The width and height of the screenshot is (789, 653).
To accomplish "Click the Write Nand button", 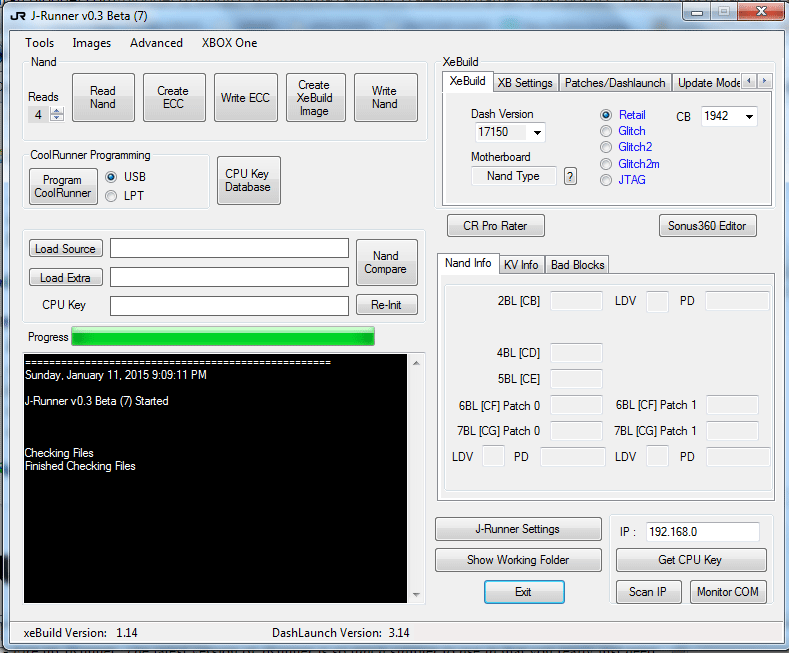I will (385, 98).
